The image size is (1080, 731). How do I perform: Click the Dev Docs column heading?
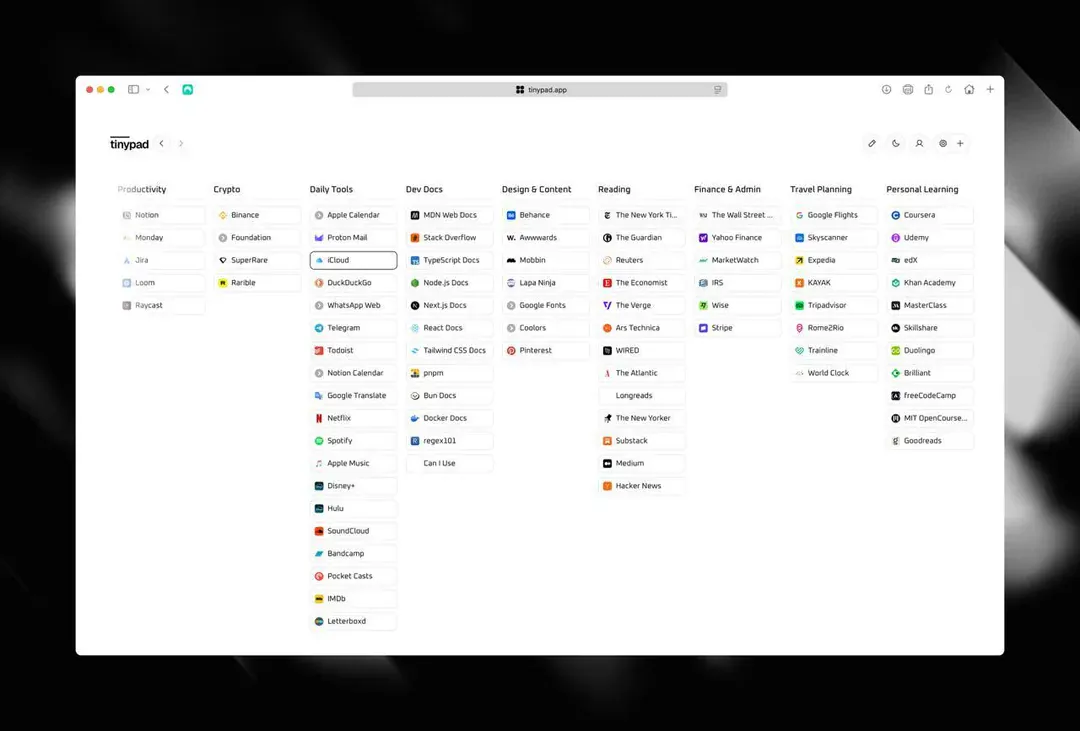pos(424,189)
